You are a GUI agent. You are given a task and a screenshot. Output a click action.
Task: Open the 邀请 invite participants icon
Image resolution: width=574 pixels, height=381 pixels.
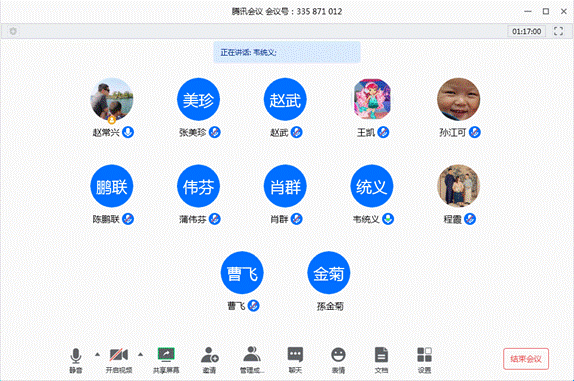tap(209, 355)
